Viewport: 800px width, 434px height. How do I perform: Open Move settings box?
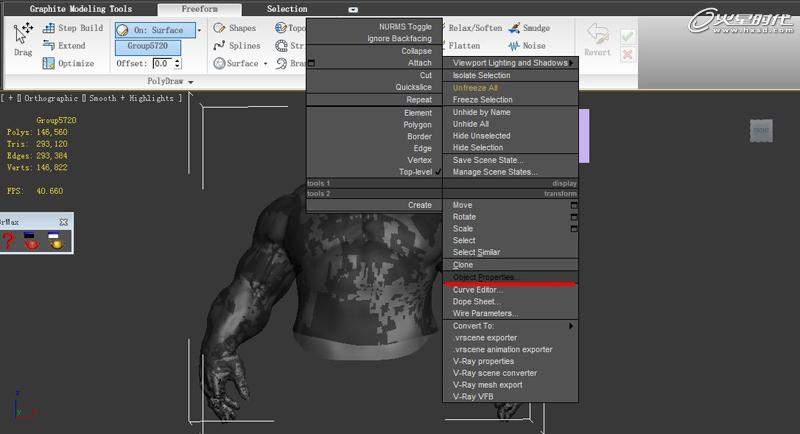574,205
